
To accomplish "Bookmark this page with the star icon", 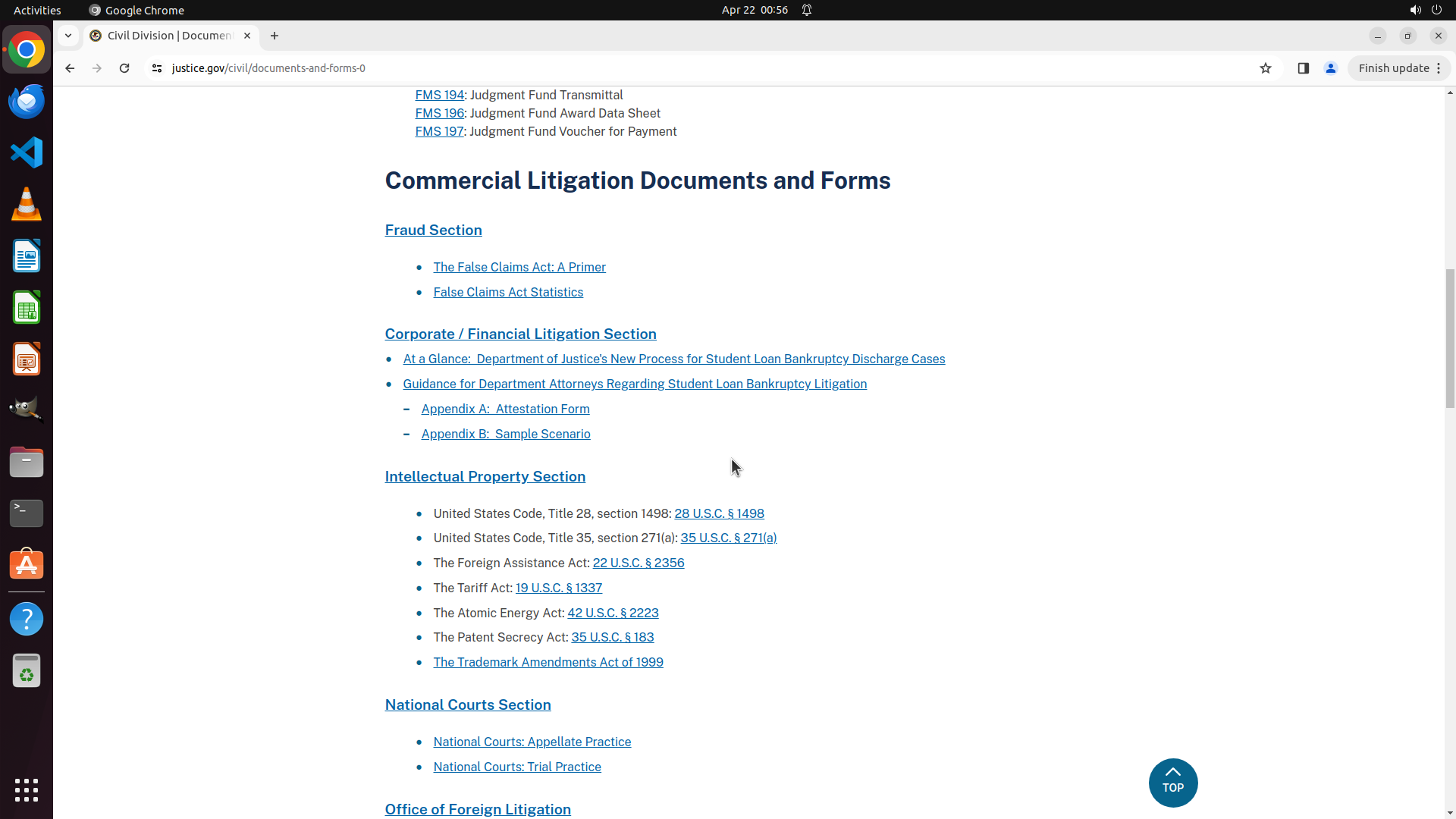I will coord(1265,68).
